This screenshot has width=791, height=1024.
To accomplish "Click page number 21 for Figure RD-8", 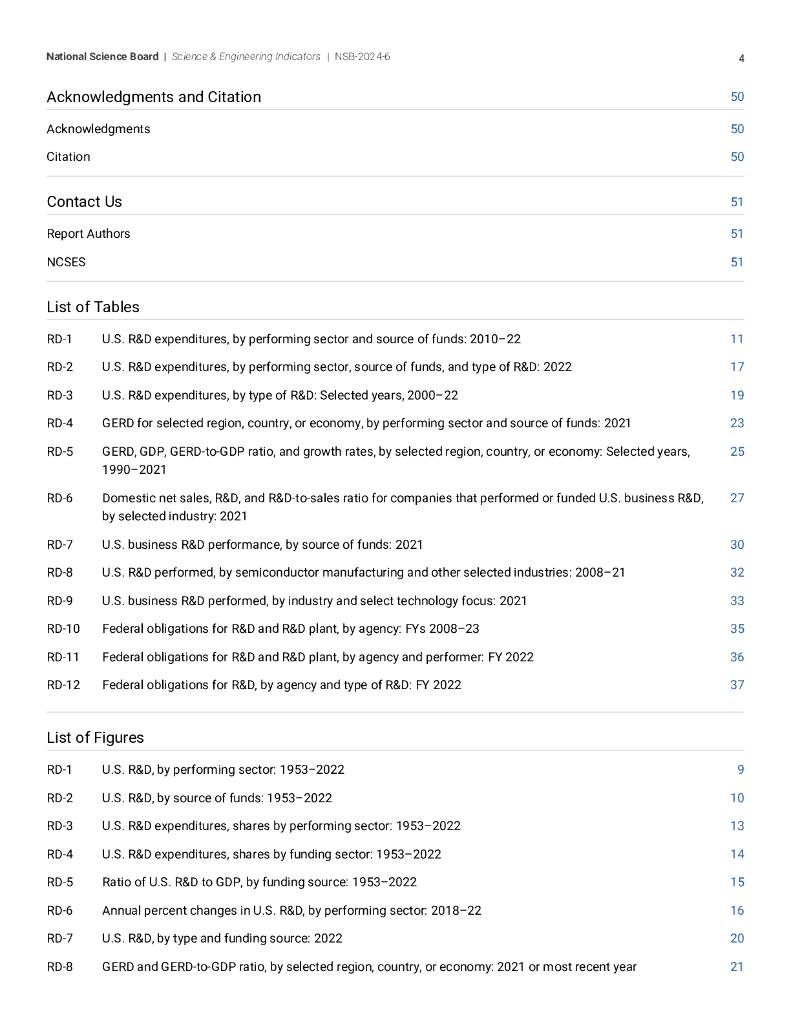I will [737, 966].
